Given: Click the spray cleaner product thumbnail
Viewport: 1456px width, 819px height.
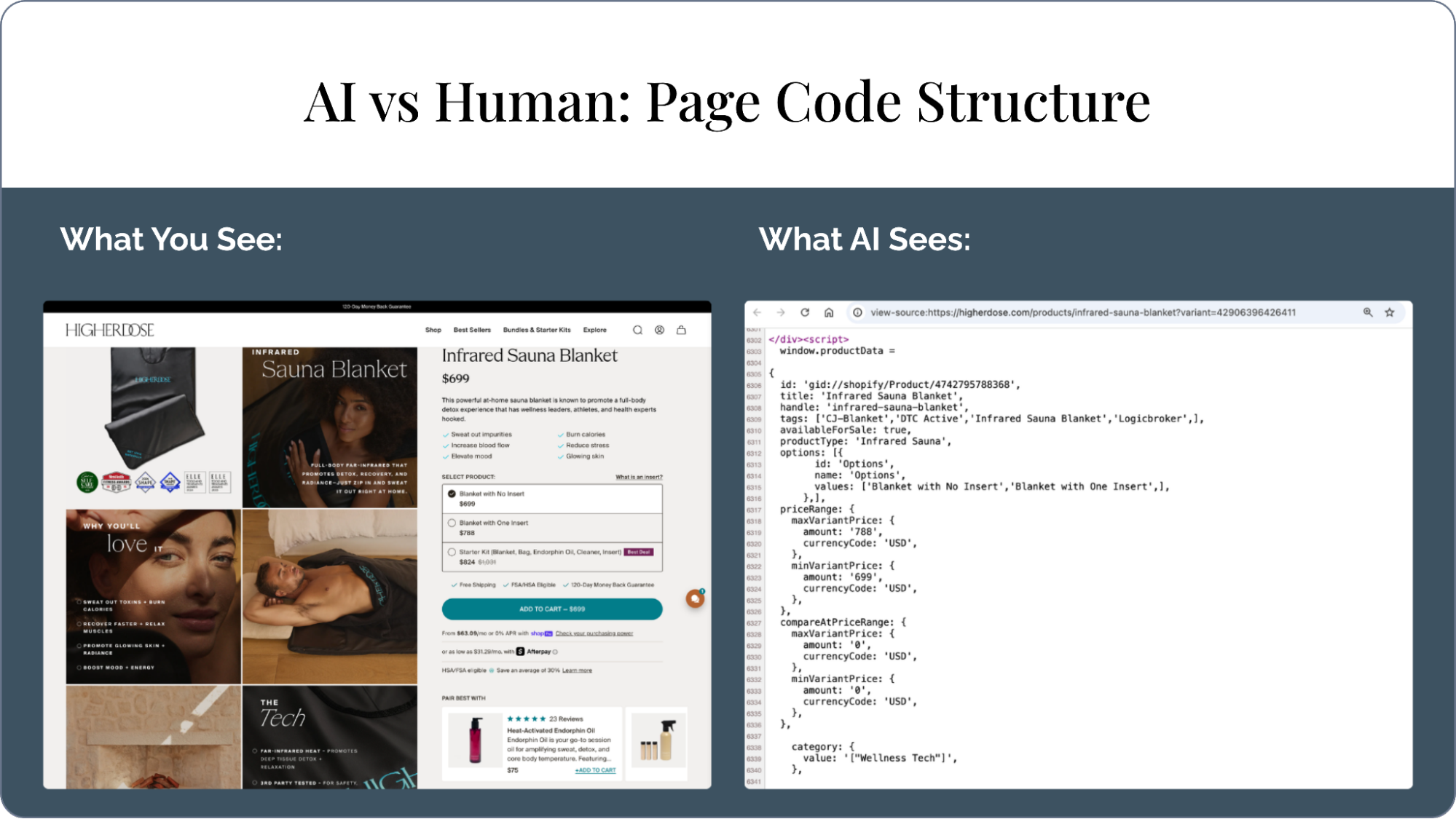Looking at the screenshot, I should pyautogui.click(x=658, y=740).
